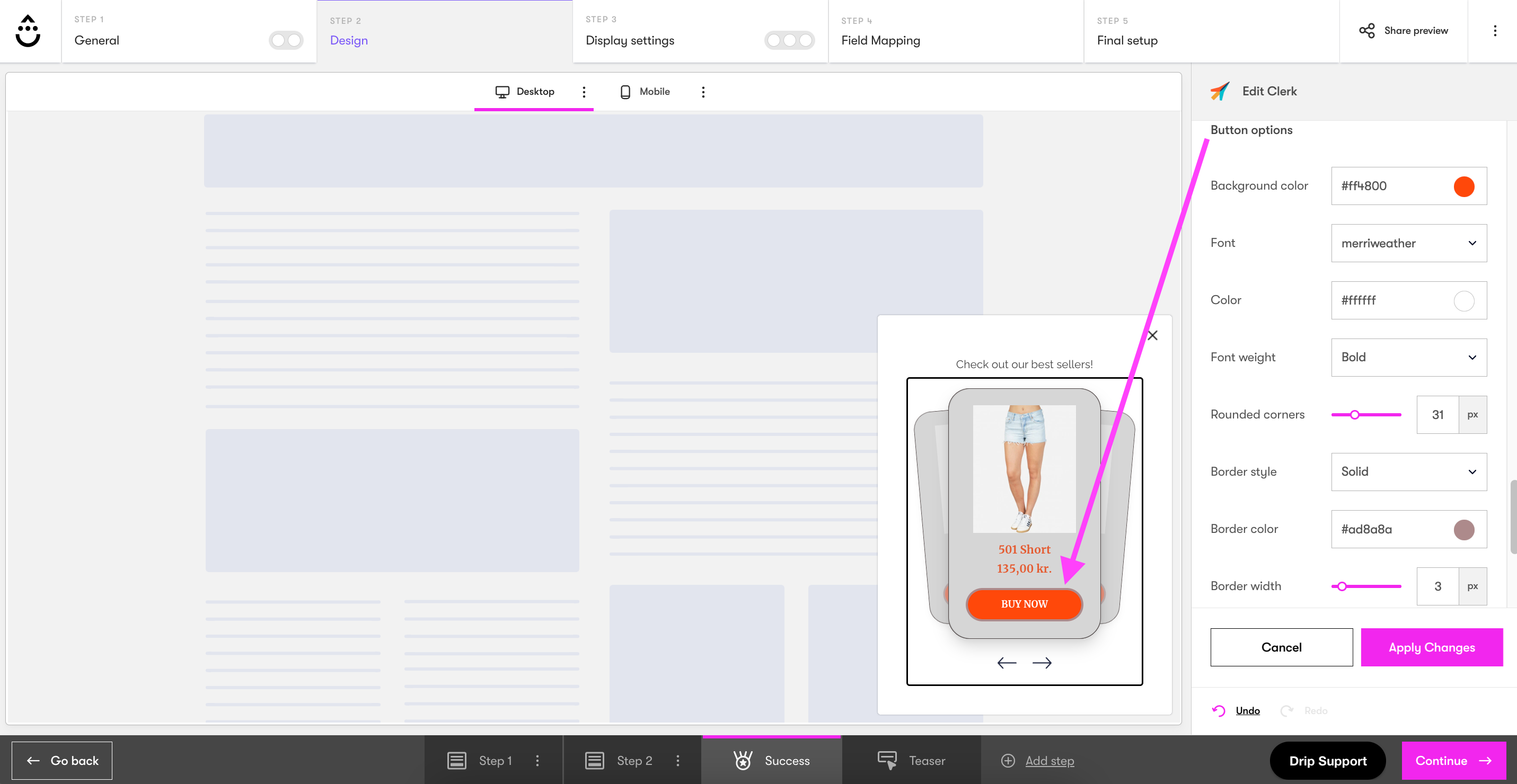
Task: Click the Share preview icon
Action: coord(1367,31)
